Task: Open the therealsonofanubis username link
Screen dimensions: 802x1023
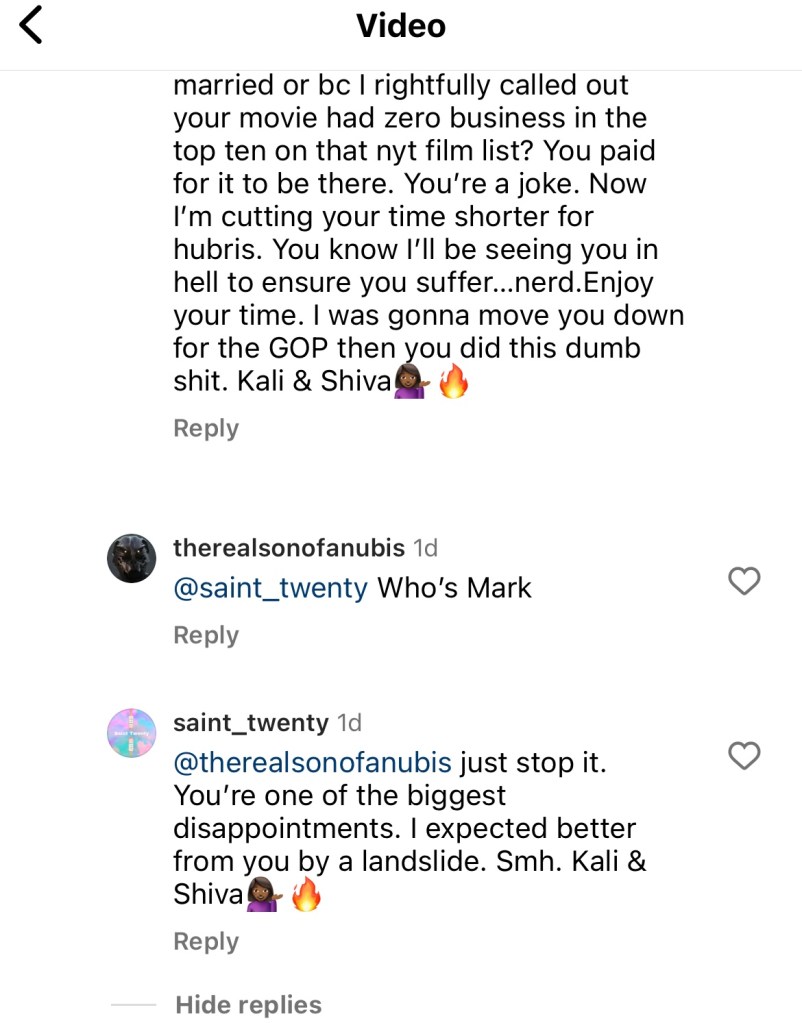Action: click(x=288, y=548)
